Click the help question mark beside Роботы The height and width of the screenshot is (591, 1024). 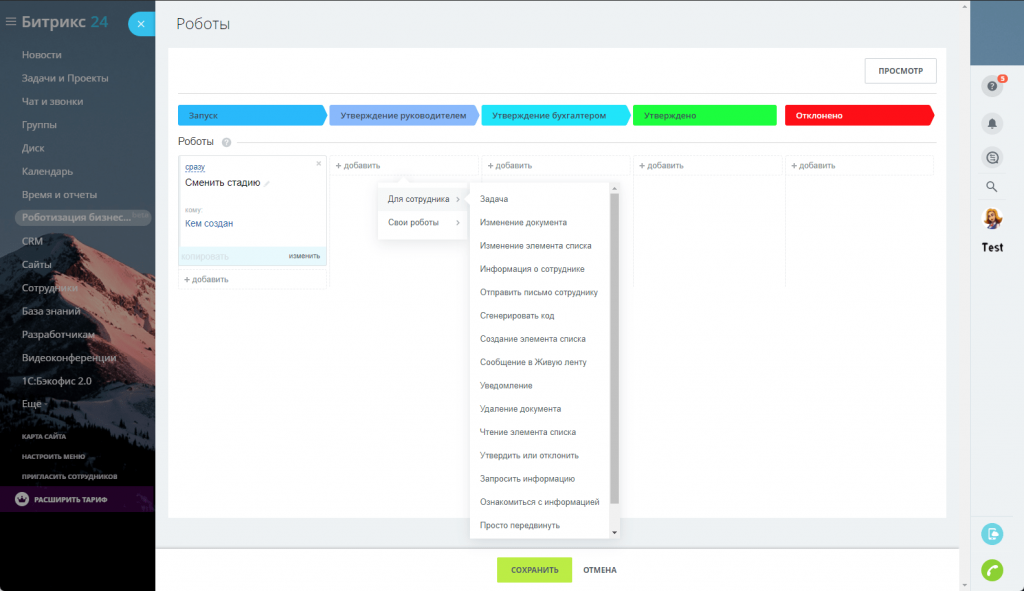pos(227,143)
